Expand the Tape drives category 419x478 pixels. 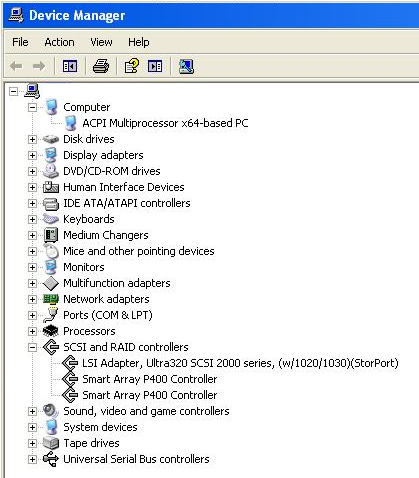[32, 443]
